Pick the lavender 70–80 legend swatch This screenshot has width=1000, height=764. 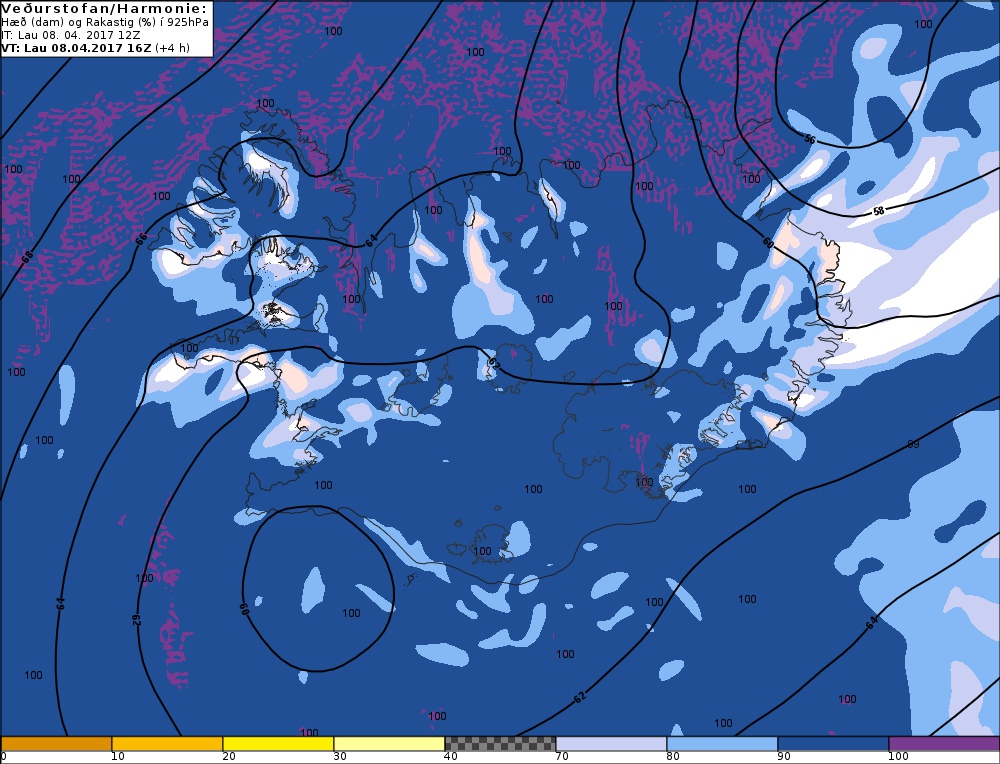(611, 744)
